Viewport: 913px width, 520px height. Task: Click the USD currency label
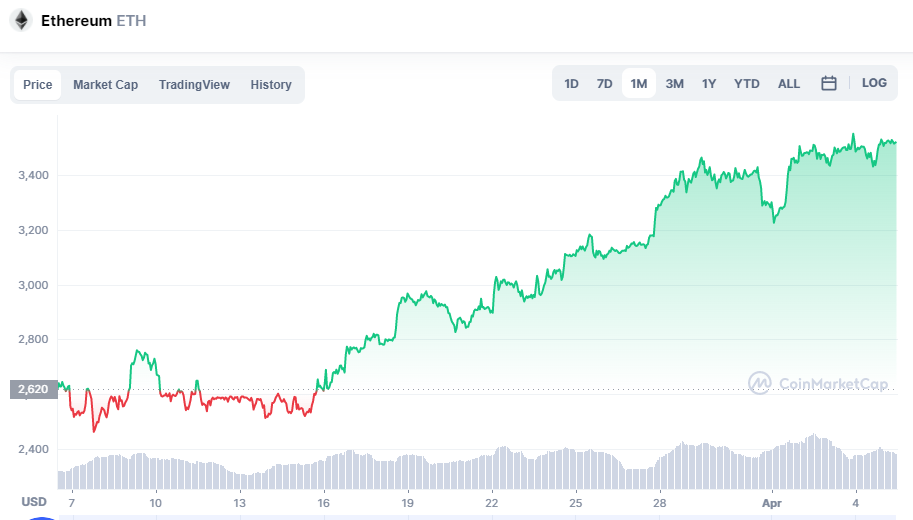click(34, 502)
